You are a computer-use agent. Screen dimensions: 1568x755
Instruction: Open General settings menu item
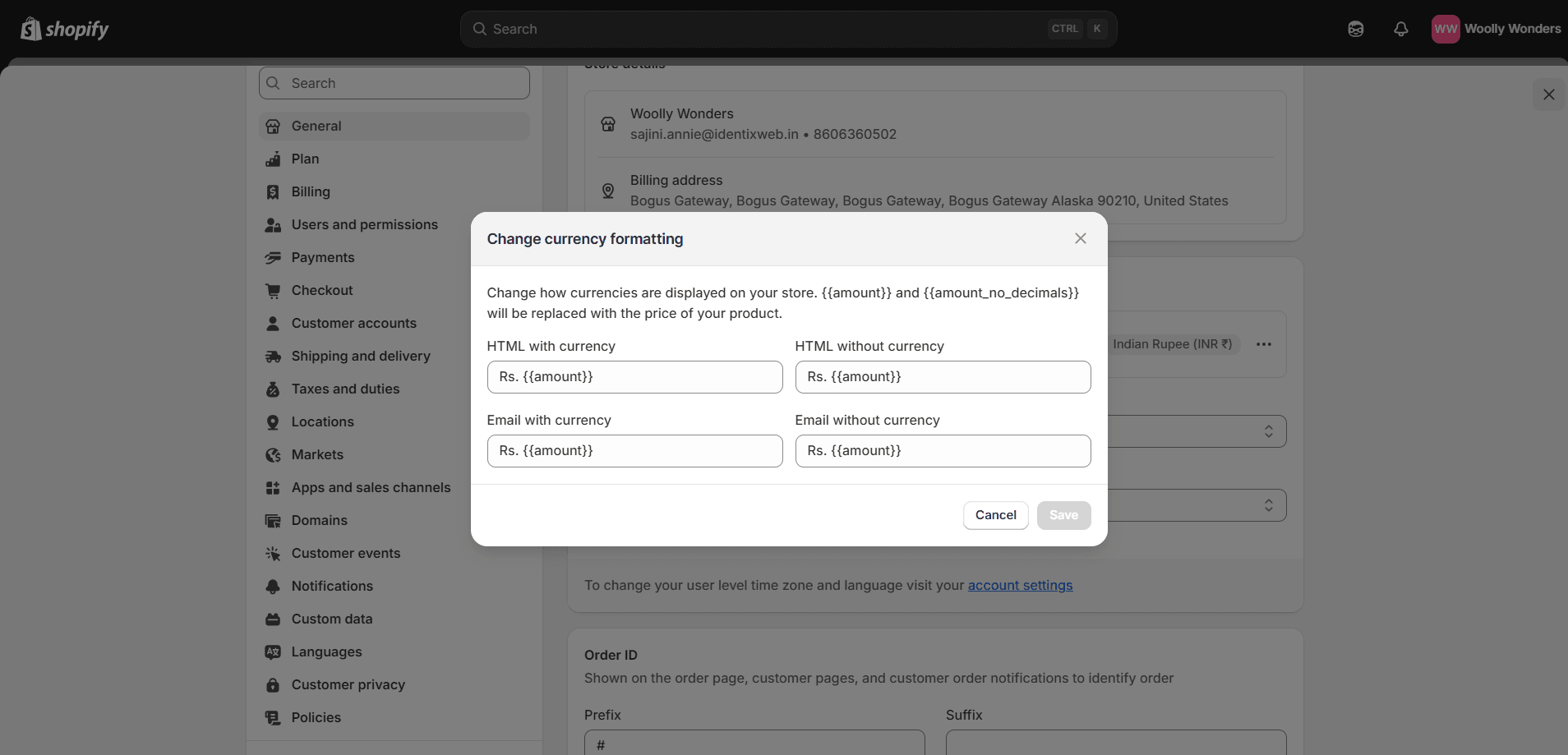pos(394,126)
